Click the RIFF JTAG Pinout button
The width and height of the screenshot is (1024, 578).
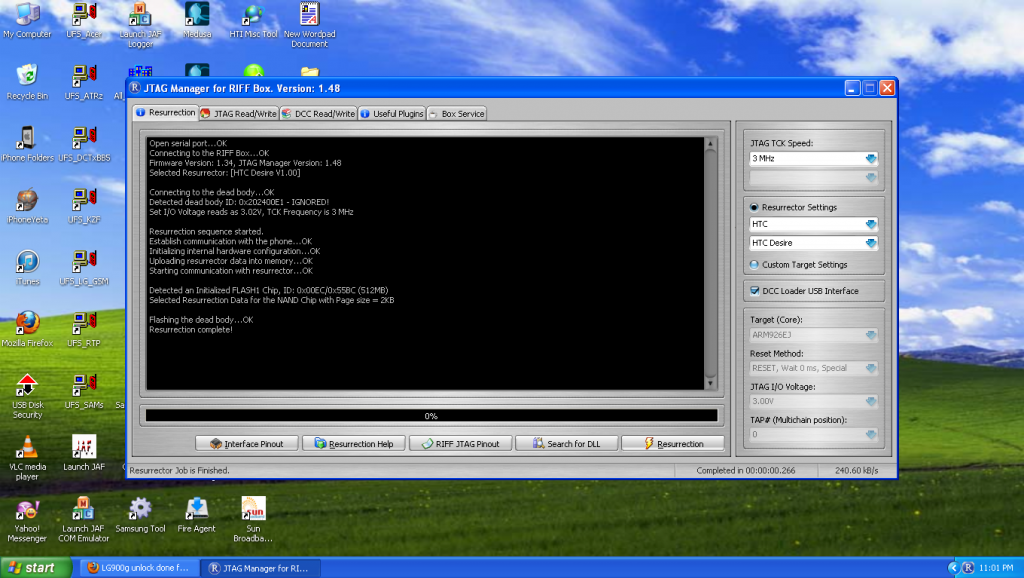460,443
